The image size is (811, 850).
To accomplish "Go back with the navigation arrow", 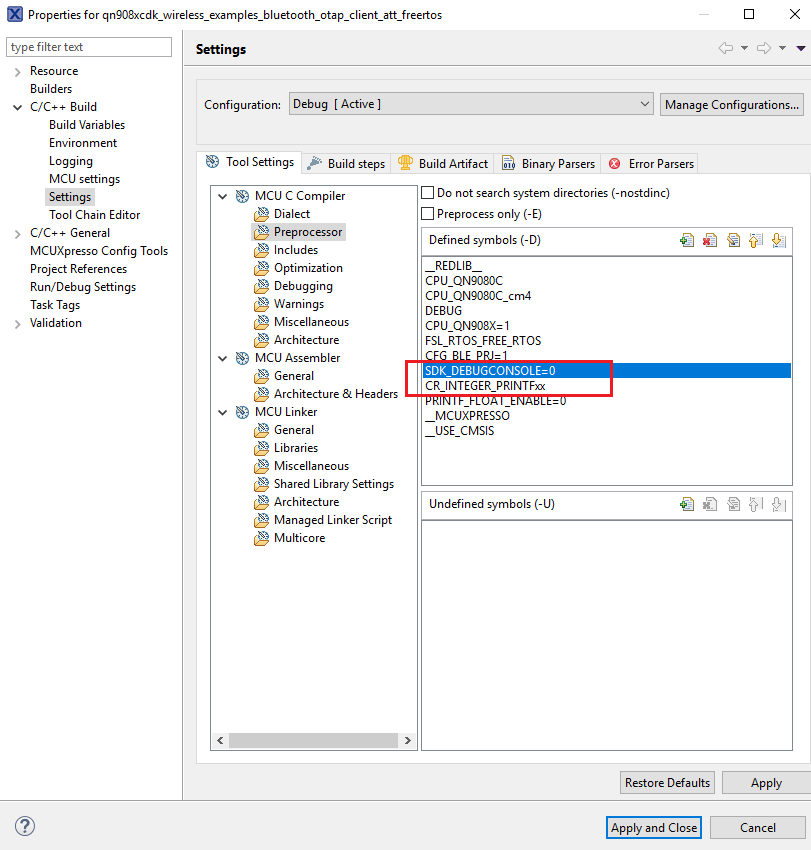I will (x=726, y=48).
